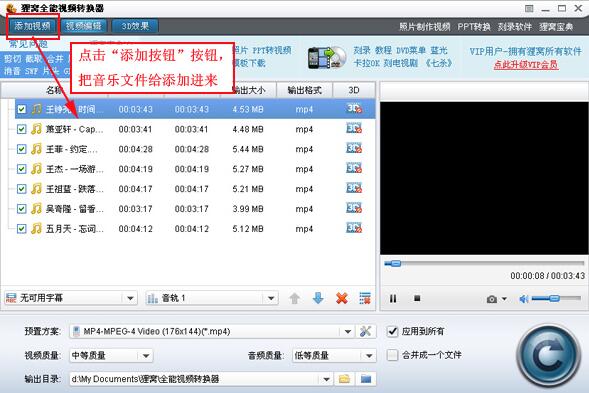
Task: Enable the 合并成一个文件 checkbox
Action: point(392,355)
